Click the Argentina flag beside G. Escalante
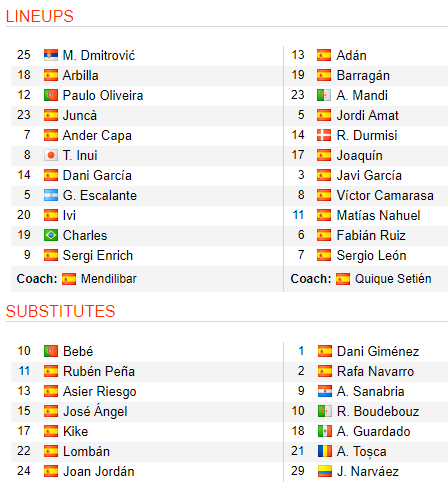This screenshot has width=448, height=488. click(x=51, y=195)
